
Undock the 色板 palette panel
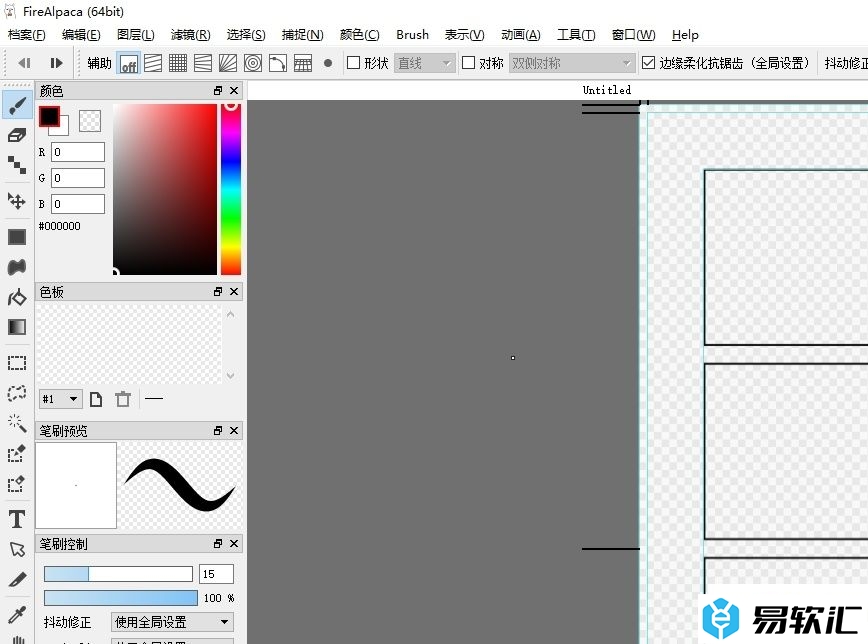tap(218, 291)
